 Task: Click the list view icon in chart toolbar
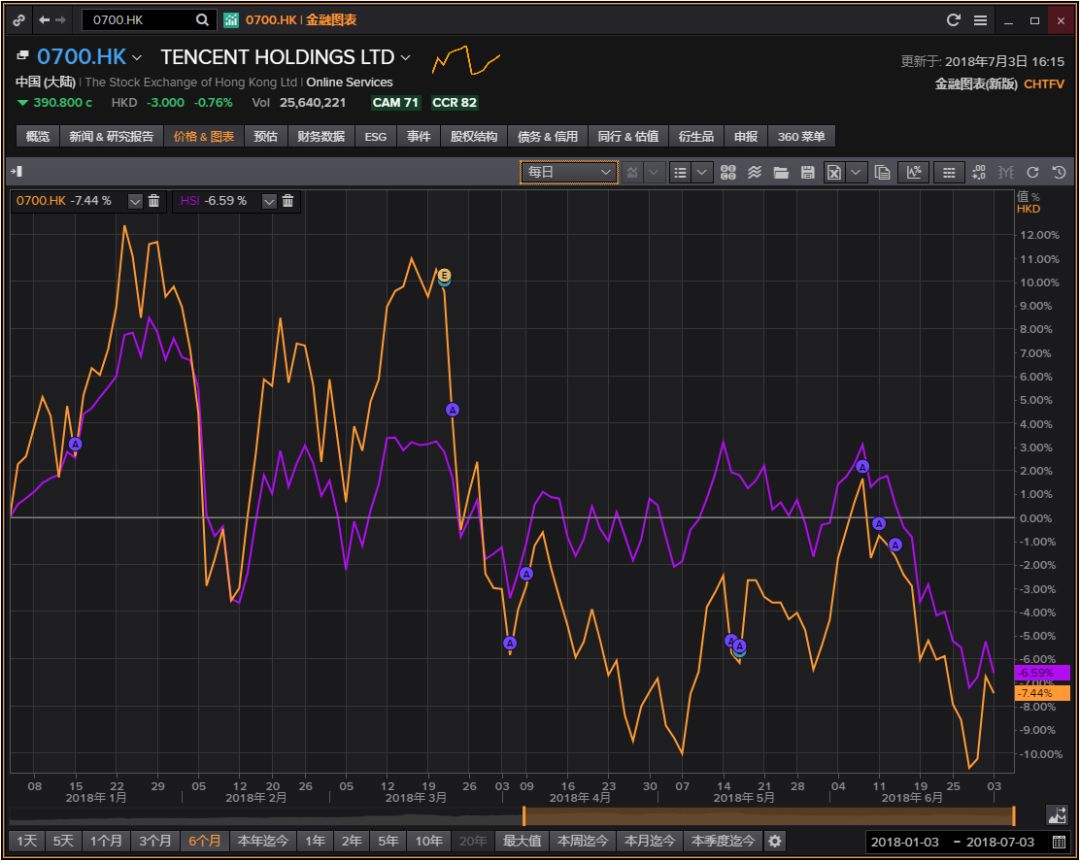coord(680,172)
